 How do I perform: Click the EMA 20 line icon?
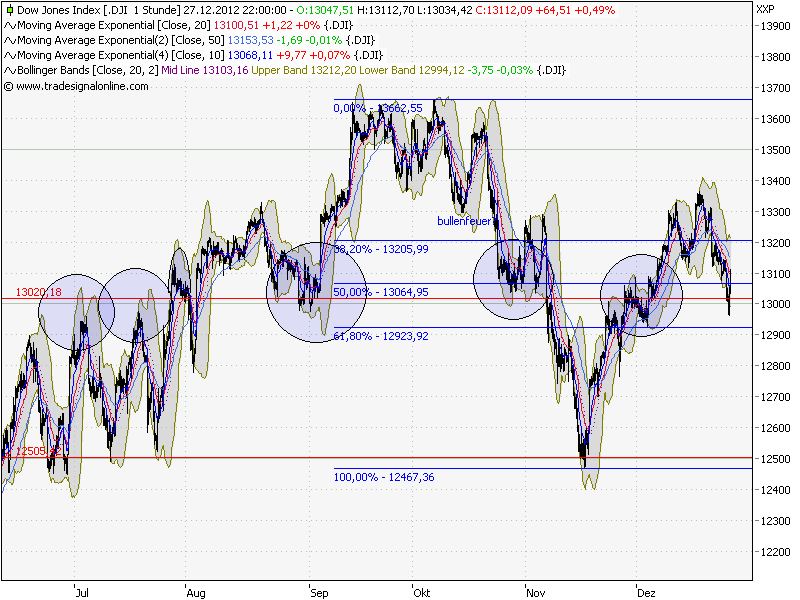coord(10,26)
